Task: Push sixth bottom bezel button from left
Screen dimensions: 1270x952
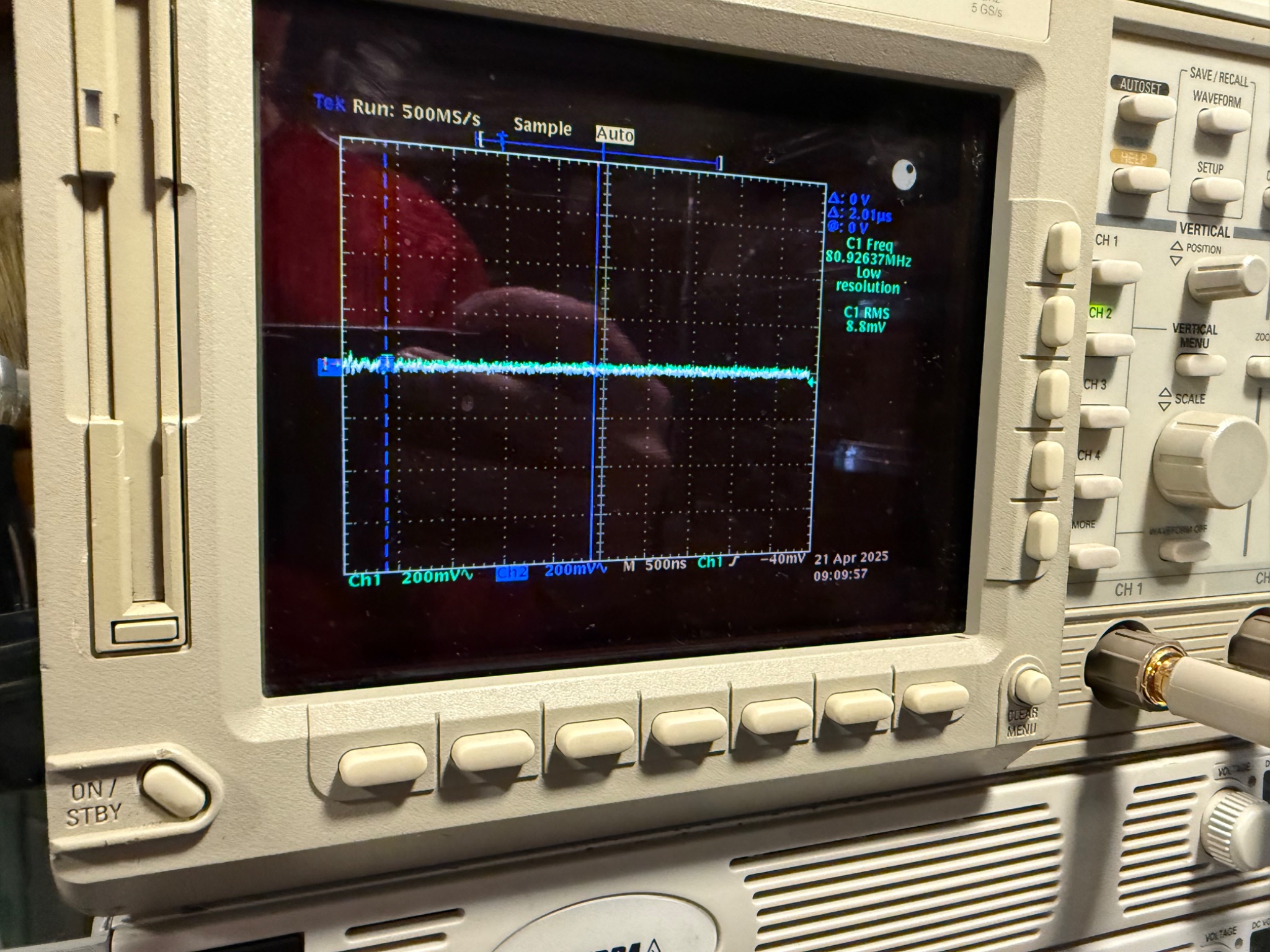Action: pos(859,706)
